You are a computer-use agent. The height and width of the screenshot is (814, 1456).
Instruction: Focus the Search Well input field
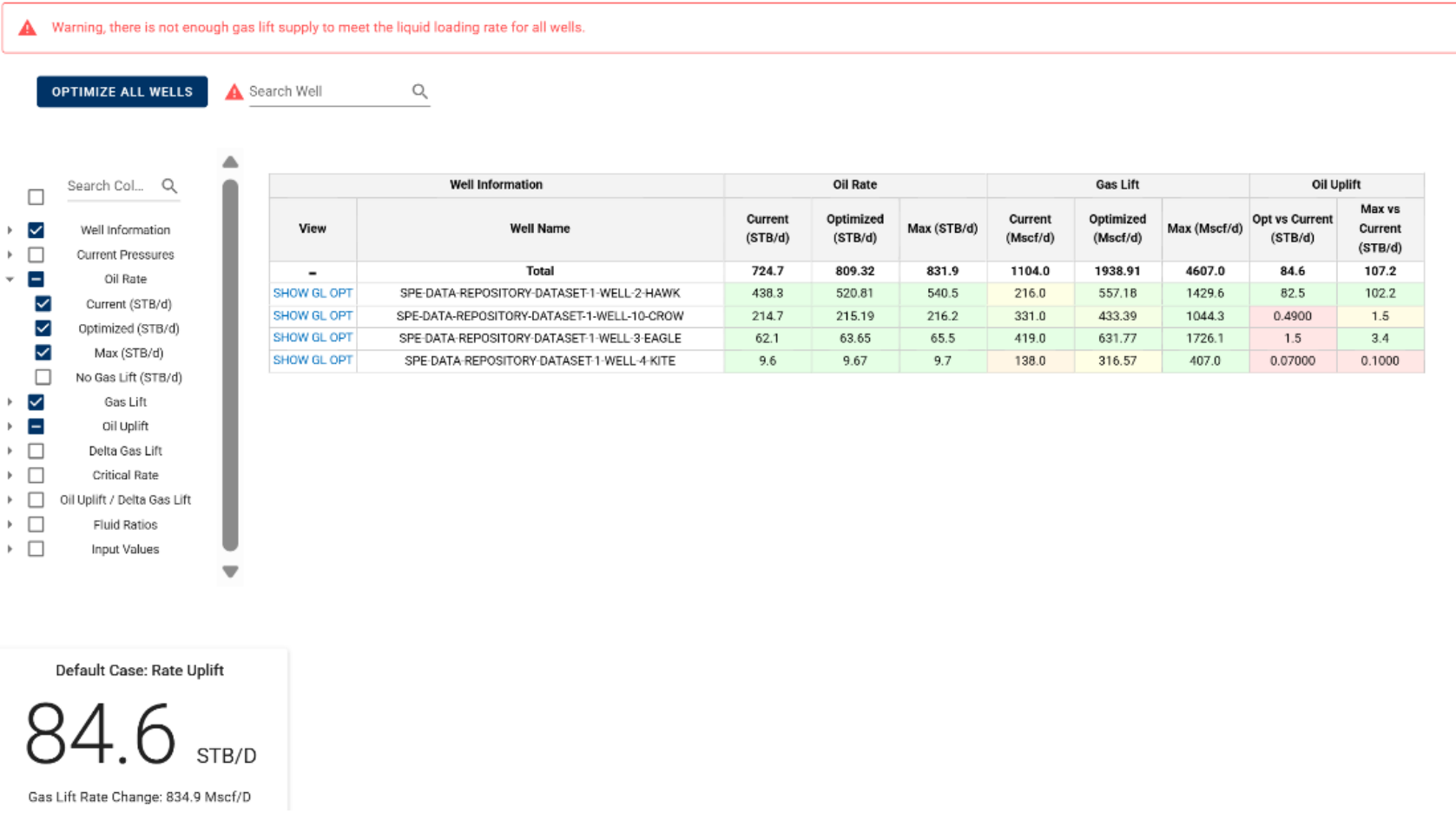[328, 91]
